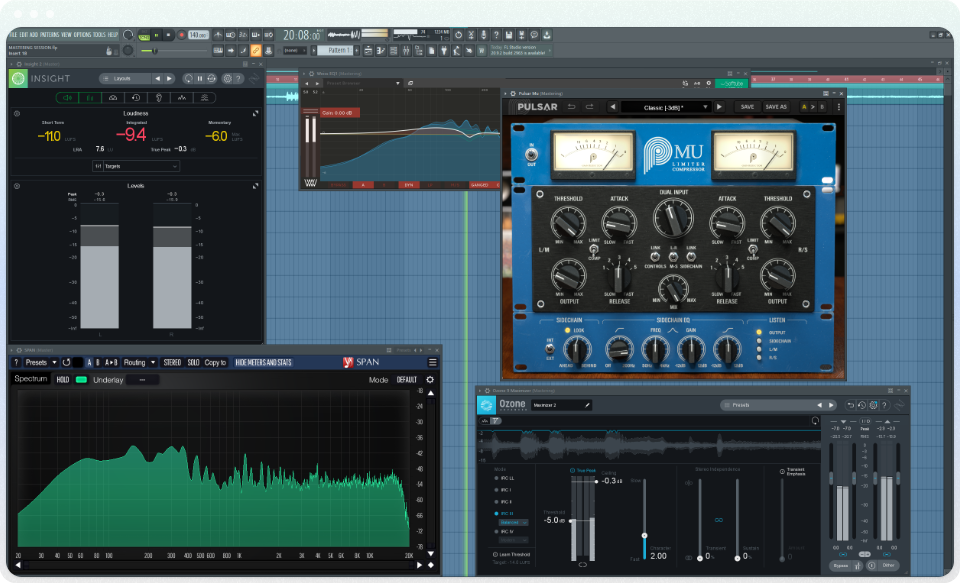Click HIDE METERS AND STATS in SPAN
Screen dimensions: 960x583
[264, 362]
